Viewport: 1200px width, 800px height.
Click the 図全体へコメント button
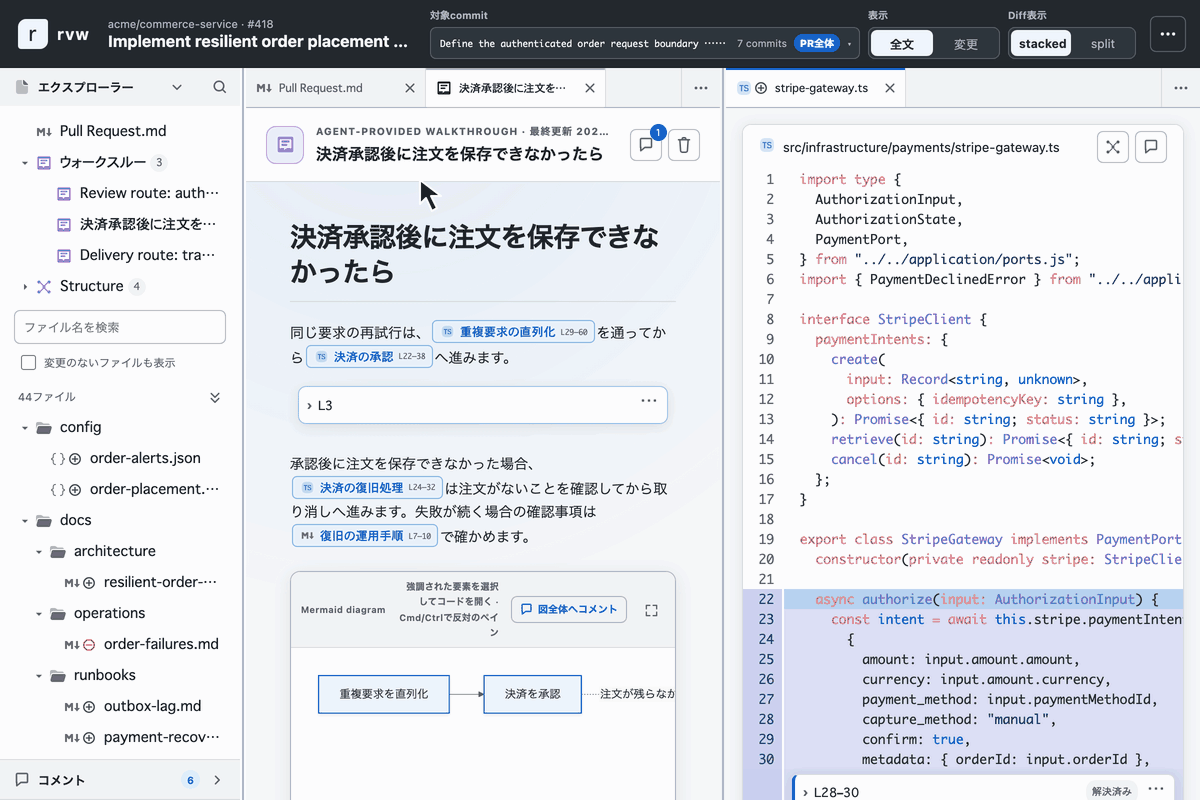coord(569,609)
